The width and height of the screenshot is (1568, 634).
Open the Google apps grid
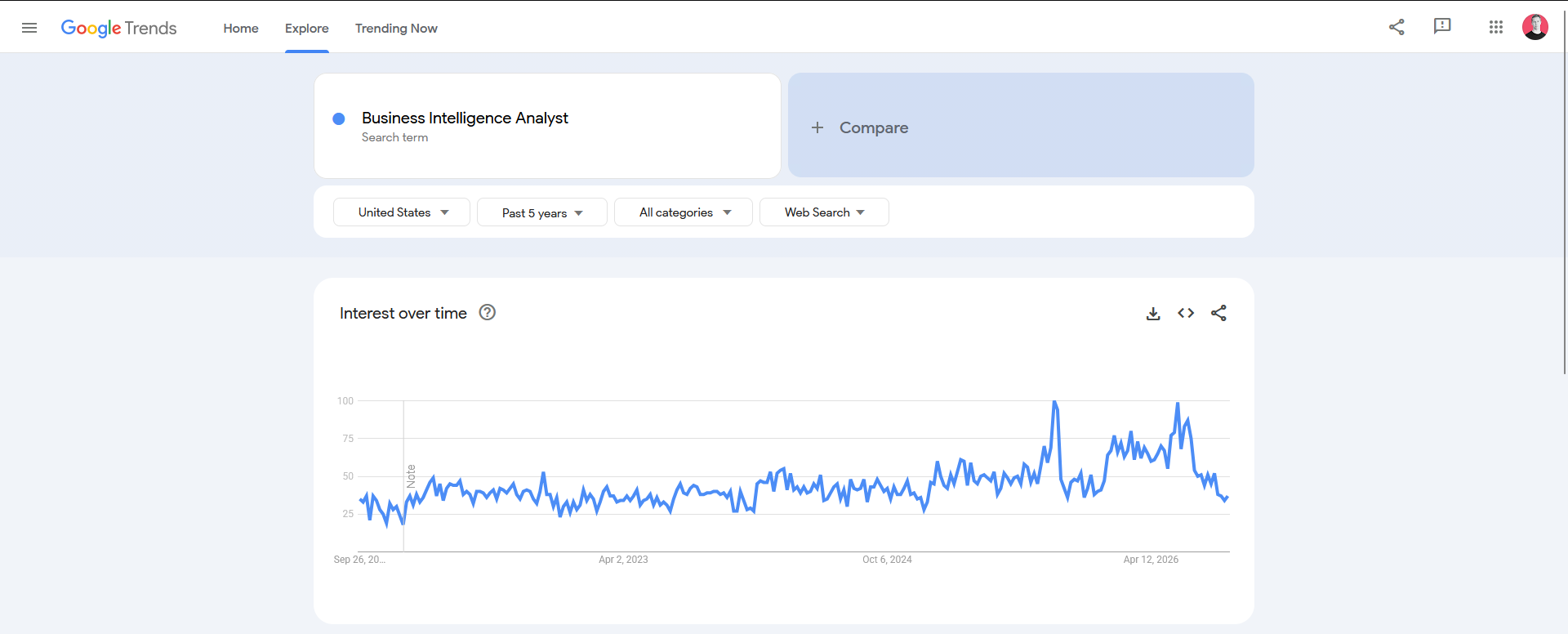(1496, 27)
